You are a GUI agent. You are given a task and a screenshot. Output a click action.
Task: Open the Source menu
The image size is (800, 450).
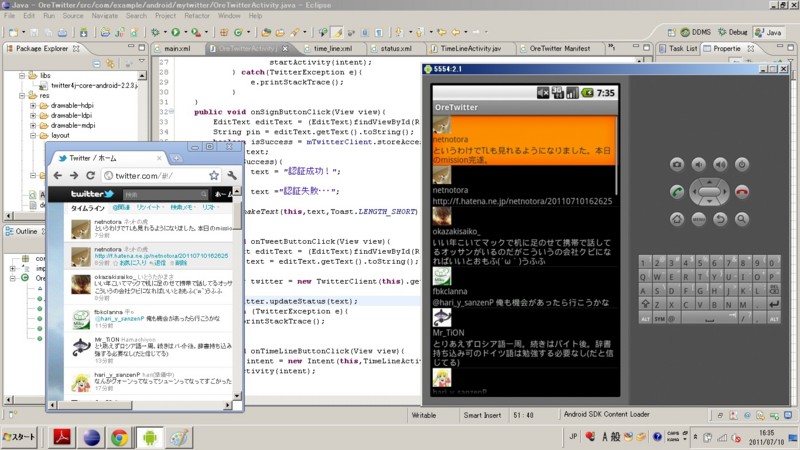point(73,16)
